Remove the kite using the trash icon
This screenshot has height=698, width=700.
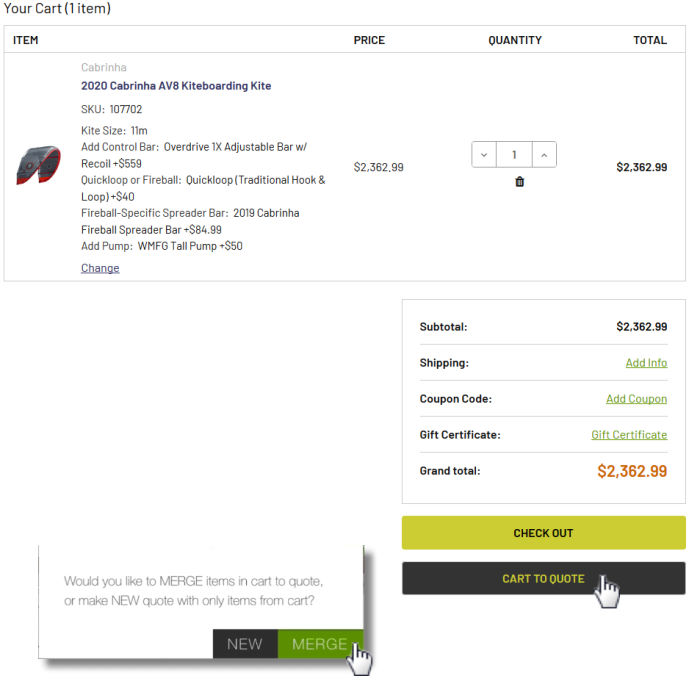point(519,182)
